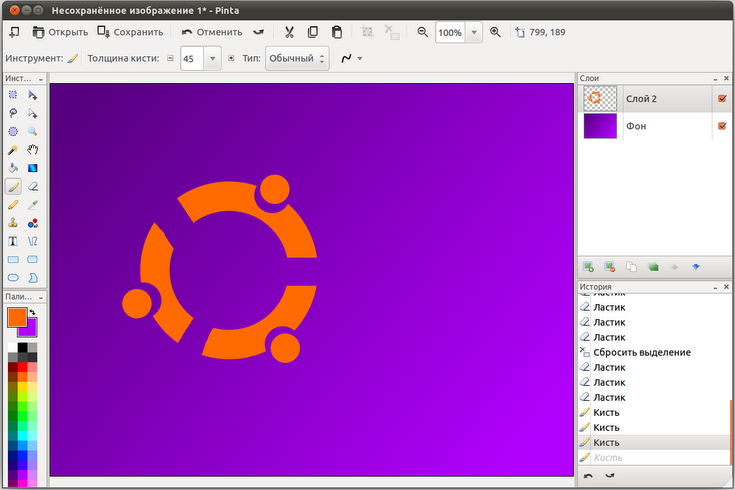Click the Zoom In magnifier
The image size is (735, 490).
click(495, 32)
